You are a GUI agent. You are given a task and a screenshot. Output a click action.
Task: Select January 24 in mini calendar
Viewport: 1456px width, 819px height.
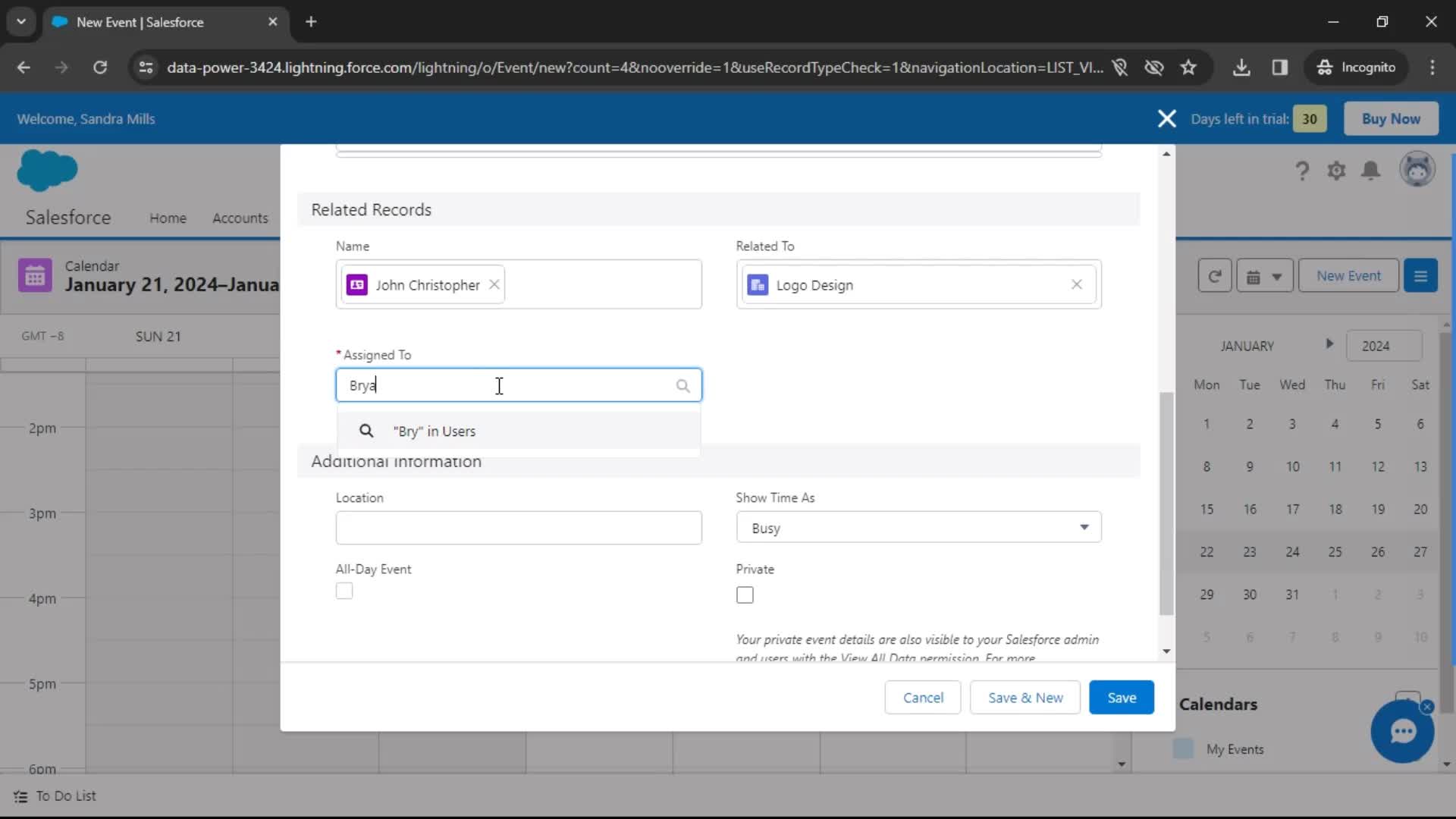1292,552
